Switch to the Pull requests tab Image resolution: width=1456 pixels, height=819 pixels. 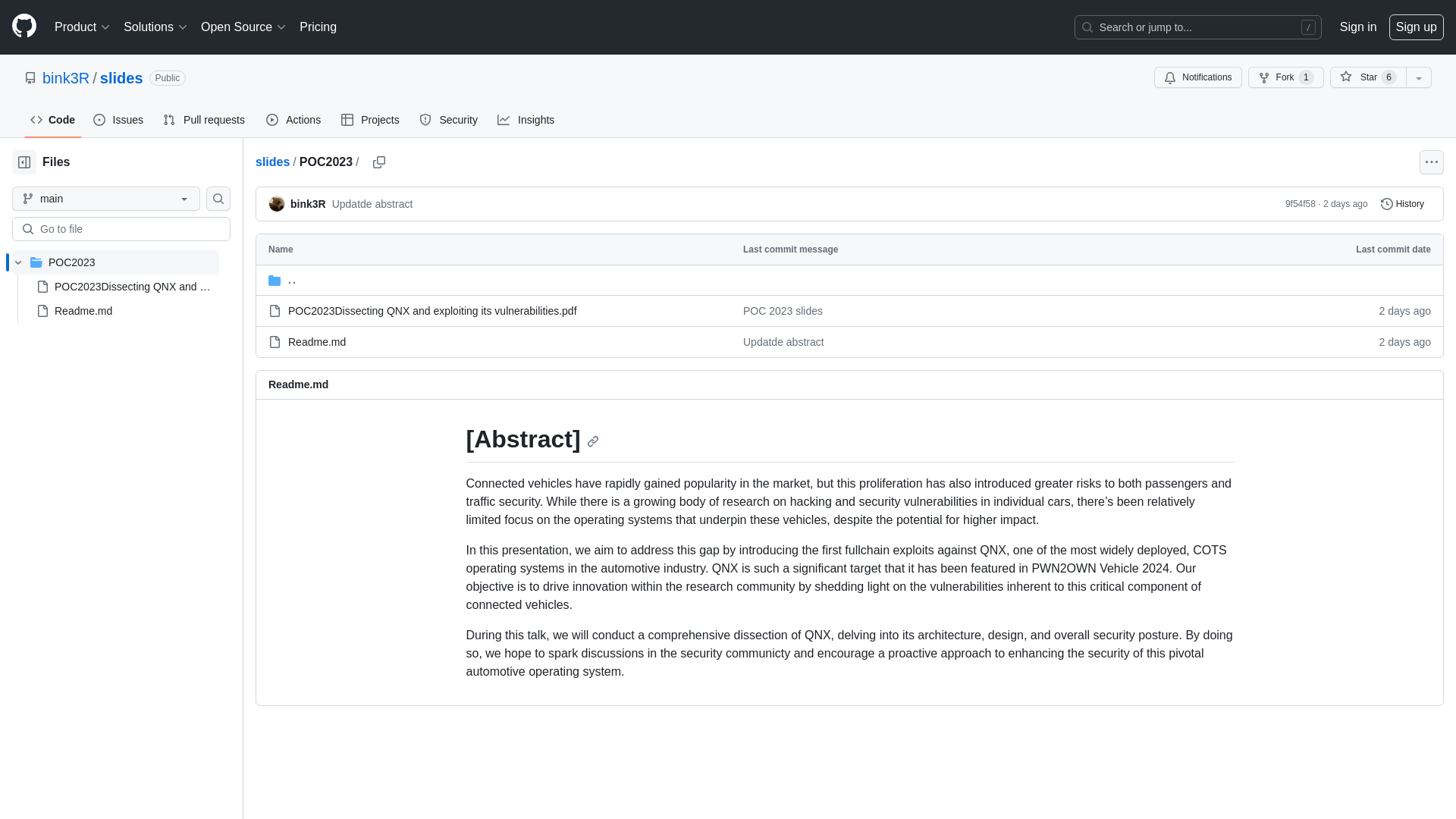click(204, 120)
